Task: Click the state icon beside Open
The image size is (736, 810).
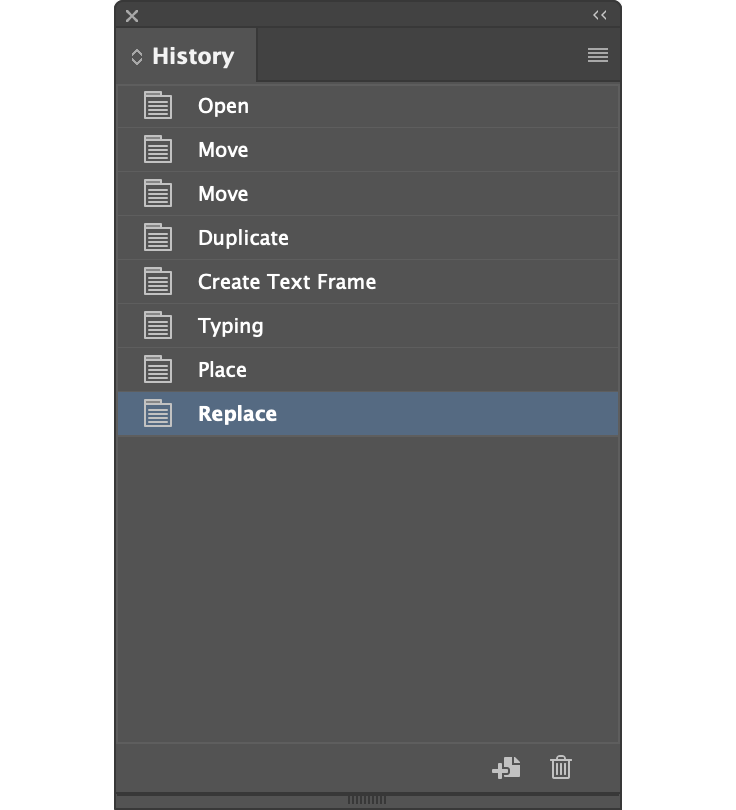Action: [x=158, y=105]
